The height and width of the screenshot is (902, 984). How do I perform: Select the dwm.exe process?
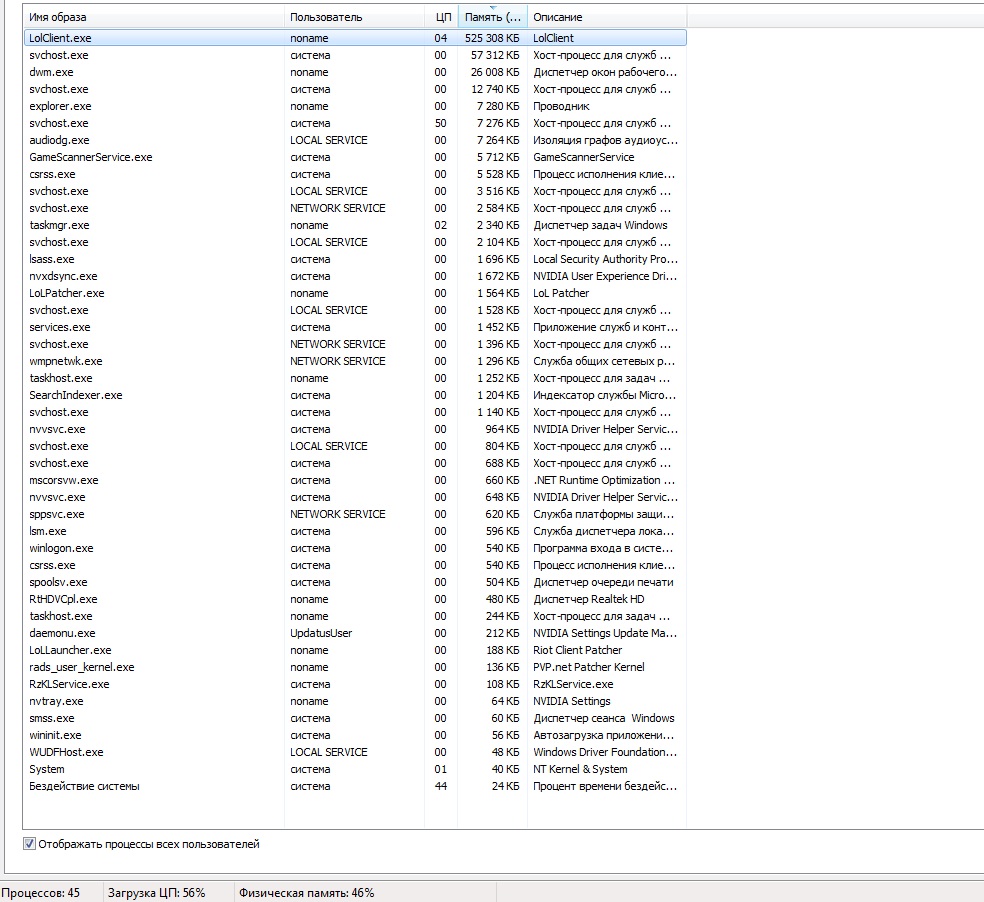tap(51, 72)
